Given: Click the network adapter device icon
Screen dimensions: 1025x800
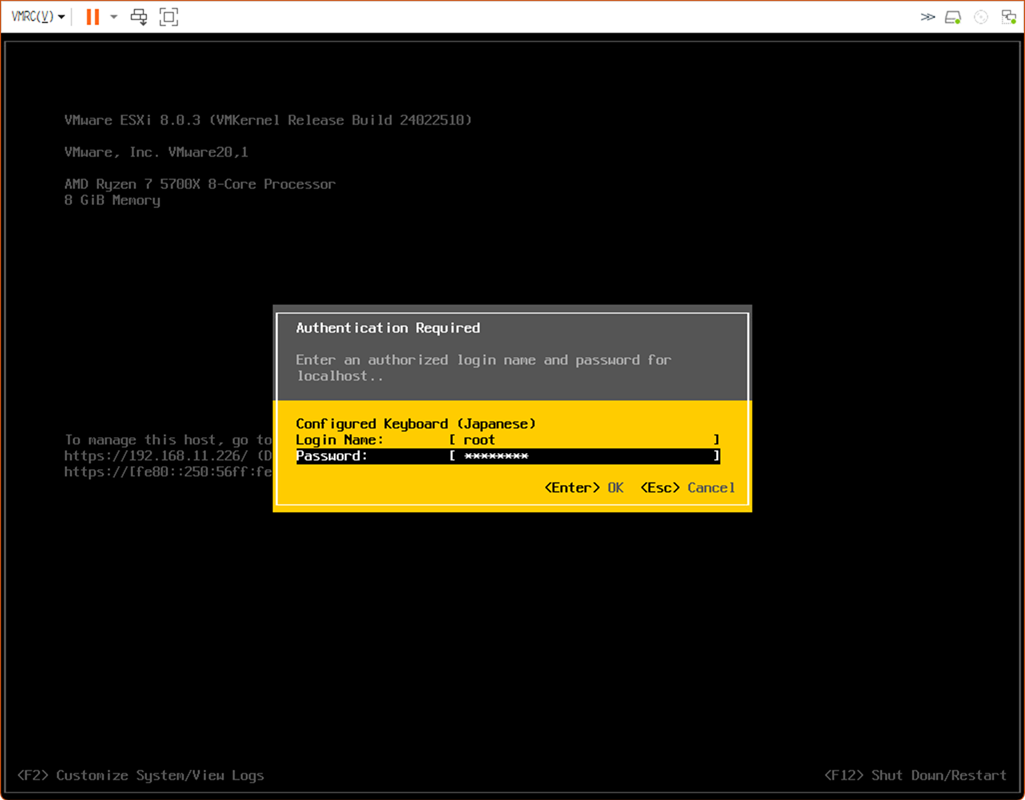Looking at the screenshot, I should tap(1009, 17).
